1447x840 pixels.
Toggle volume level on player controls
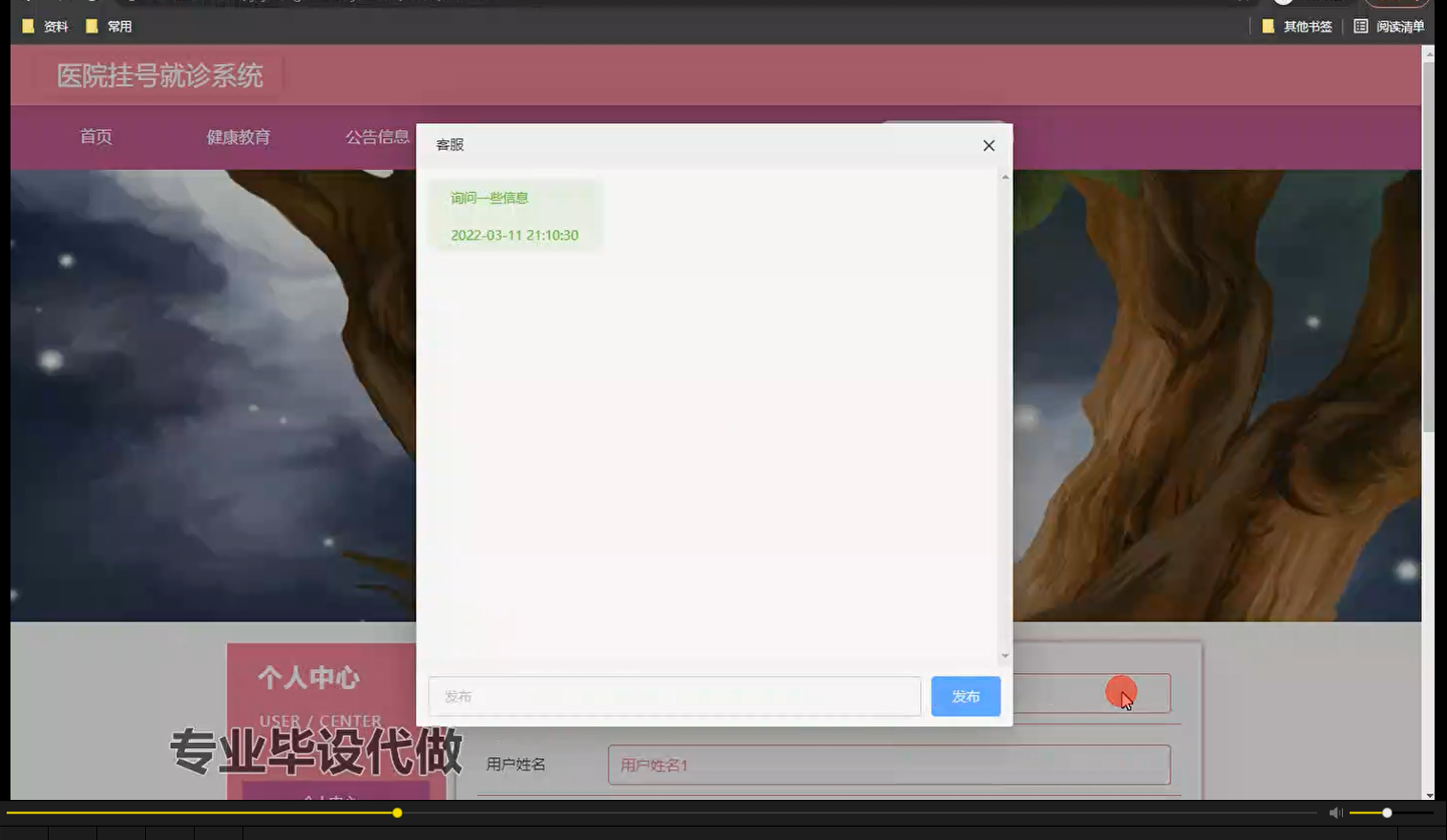tap(1385, 812)
